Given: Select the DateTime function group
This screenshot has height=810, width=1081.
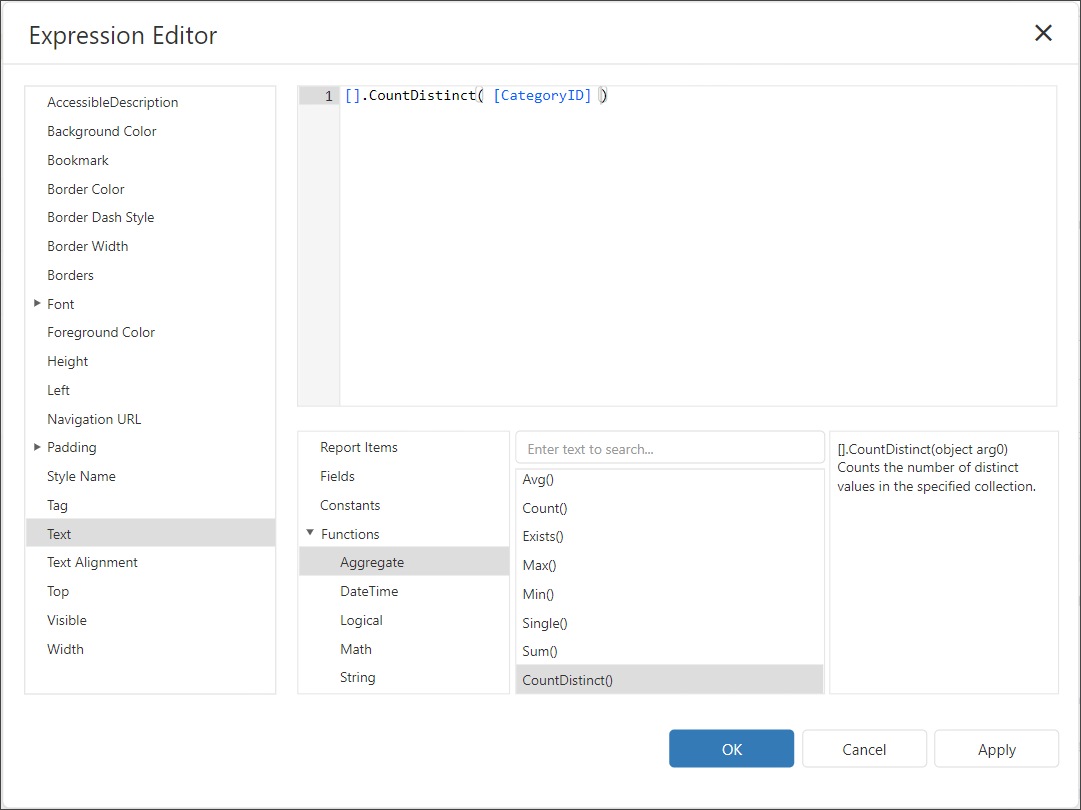Looking at the screenshot, I should (404, 591).
